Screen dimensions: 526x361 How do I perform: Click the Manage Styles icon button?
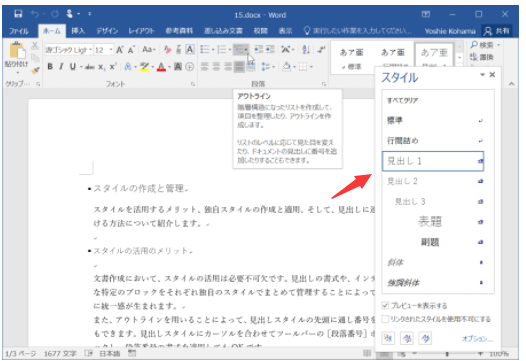426,338
